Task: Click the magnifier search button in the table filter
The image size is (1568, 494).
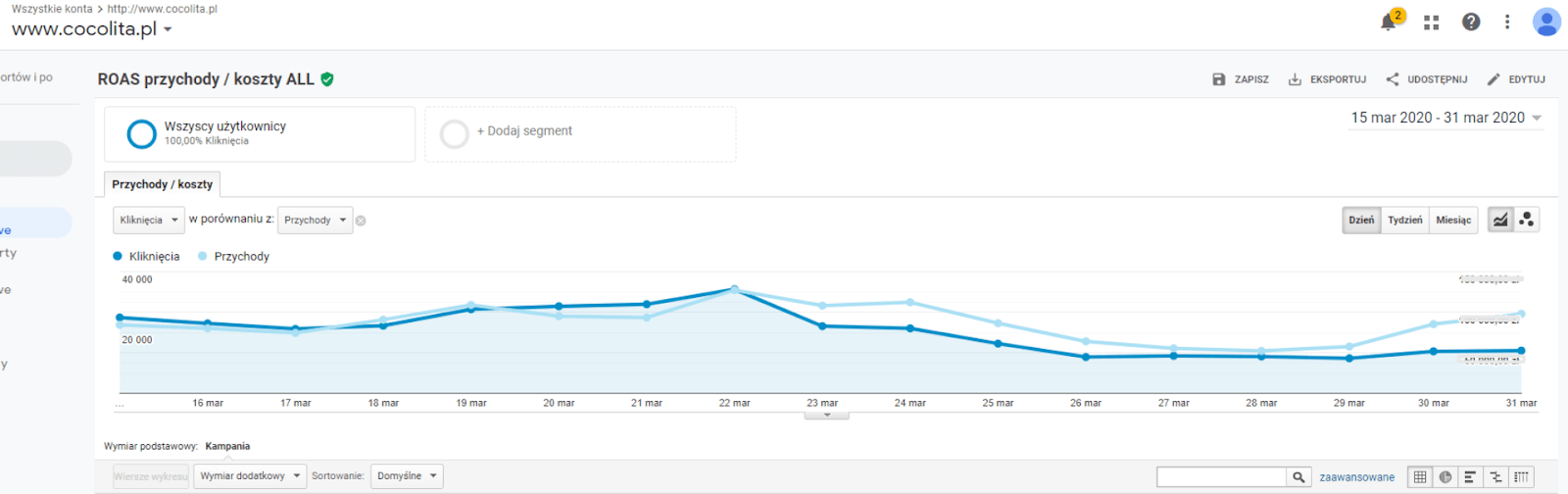Action: click(1298, 477)
